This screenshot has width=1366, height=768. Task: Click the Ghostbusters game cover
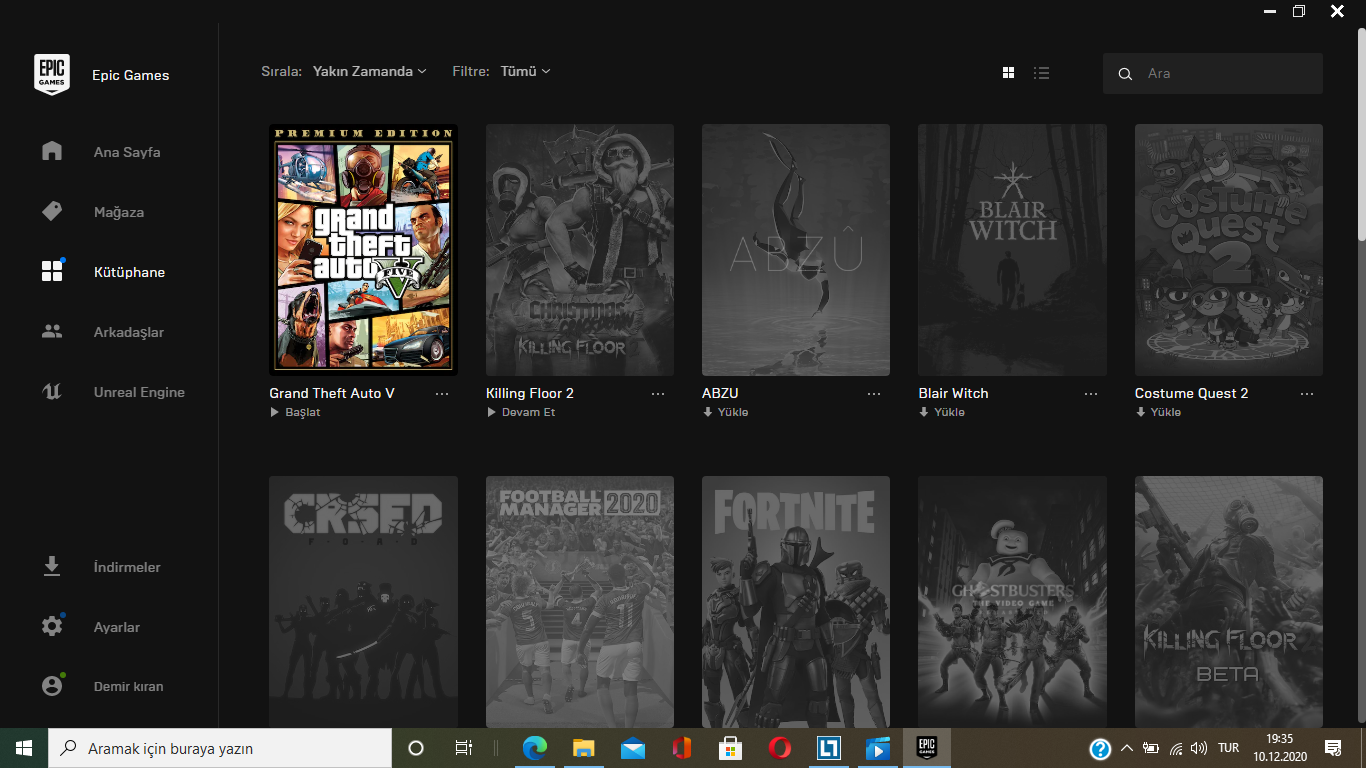pyautogui.click(x=1013, y=602)
